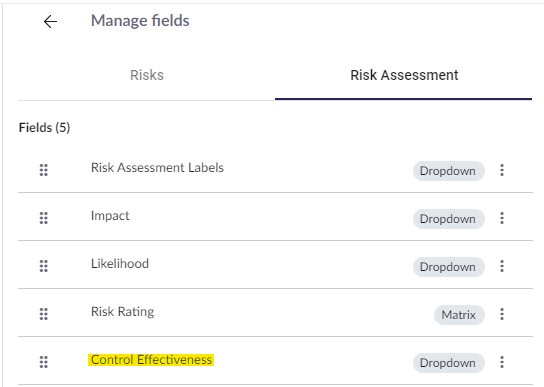The image size is (544, 387).
Task: Open three-dot menu for Risk Rating
Action: (502, 314)
